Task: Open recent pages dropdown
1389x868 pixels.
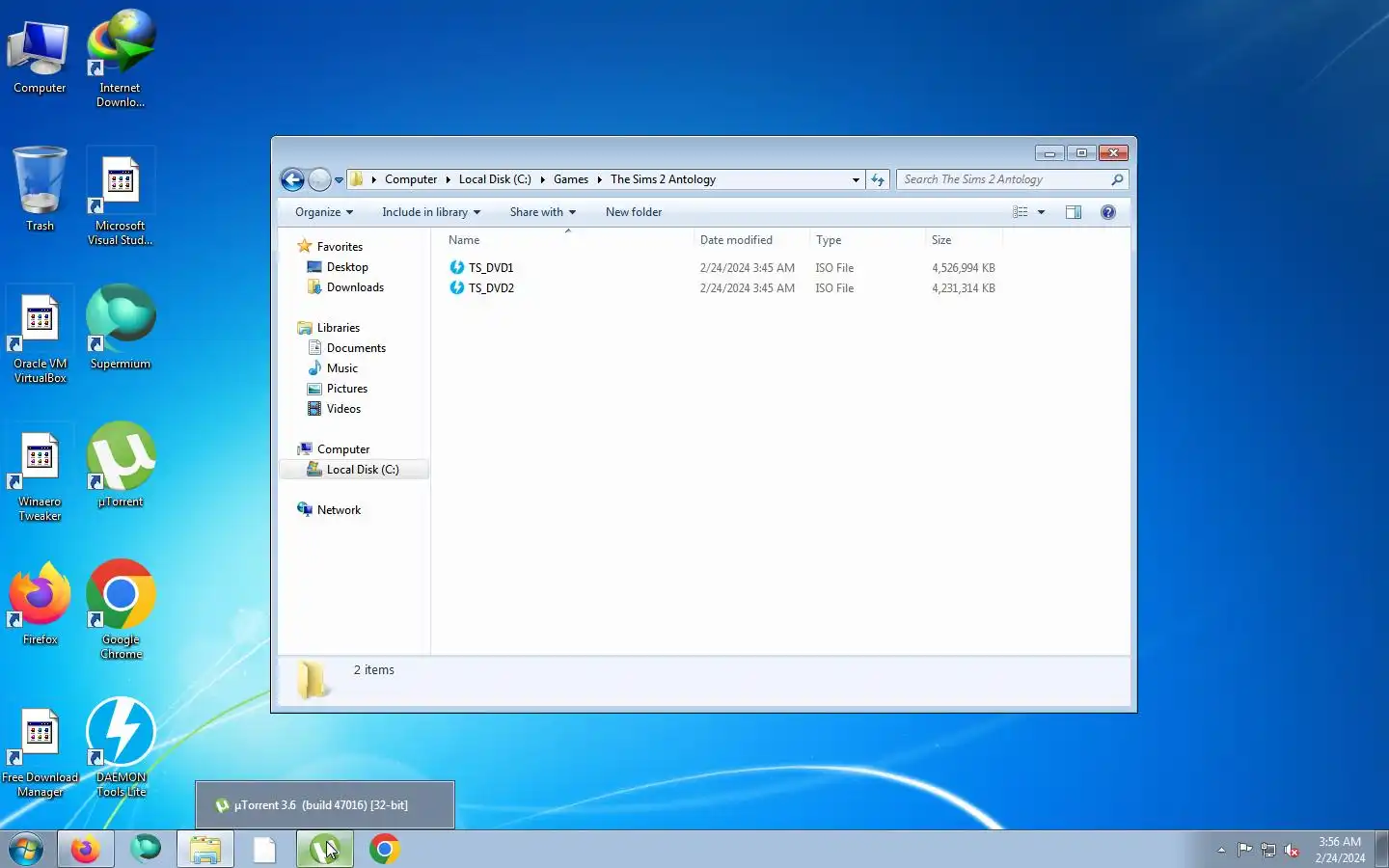Action: coord(339,180)
